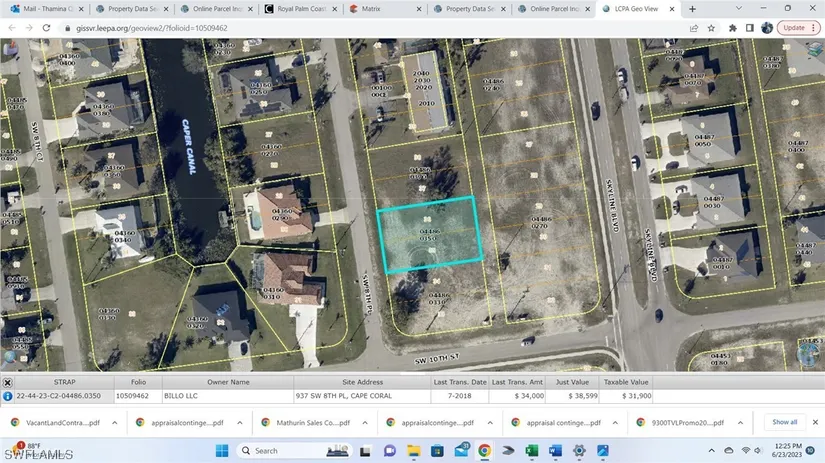This screenshot has width=825, height=463.
Task: Click the taskbar Search box
Action: 290,451
